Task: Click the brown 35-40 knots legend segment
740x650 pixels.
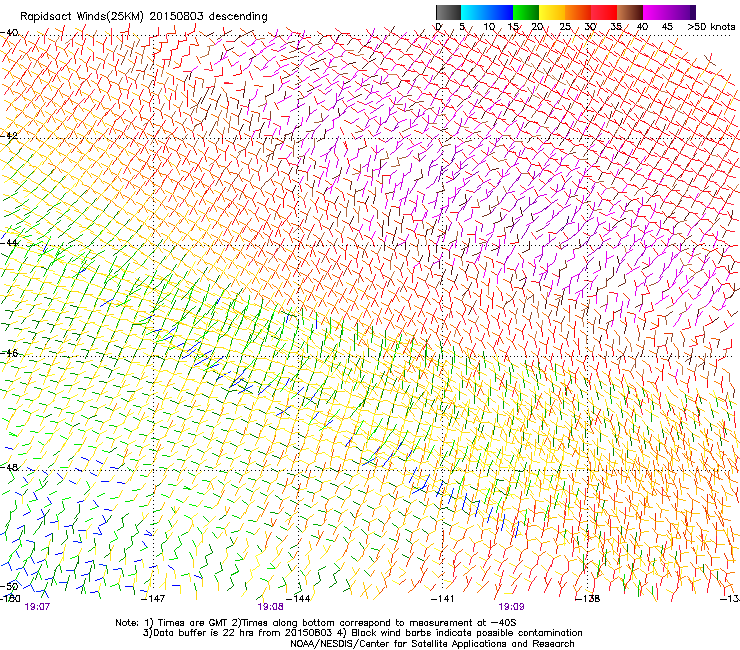Action: (630, 12)
